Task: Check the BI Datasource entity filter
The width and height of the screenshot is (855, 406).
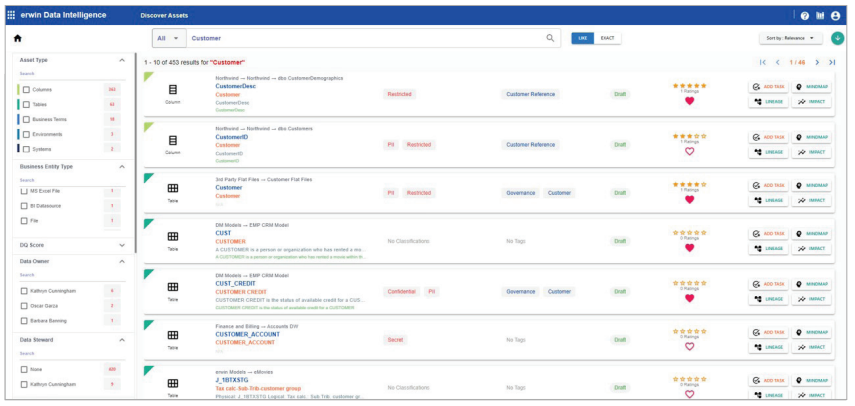Action: point(24,206)
